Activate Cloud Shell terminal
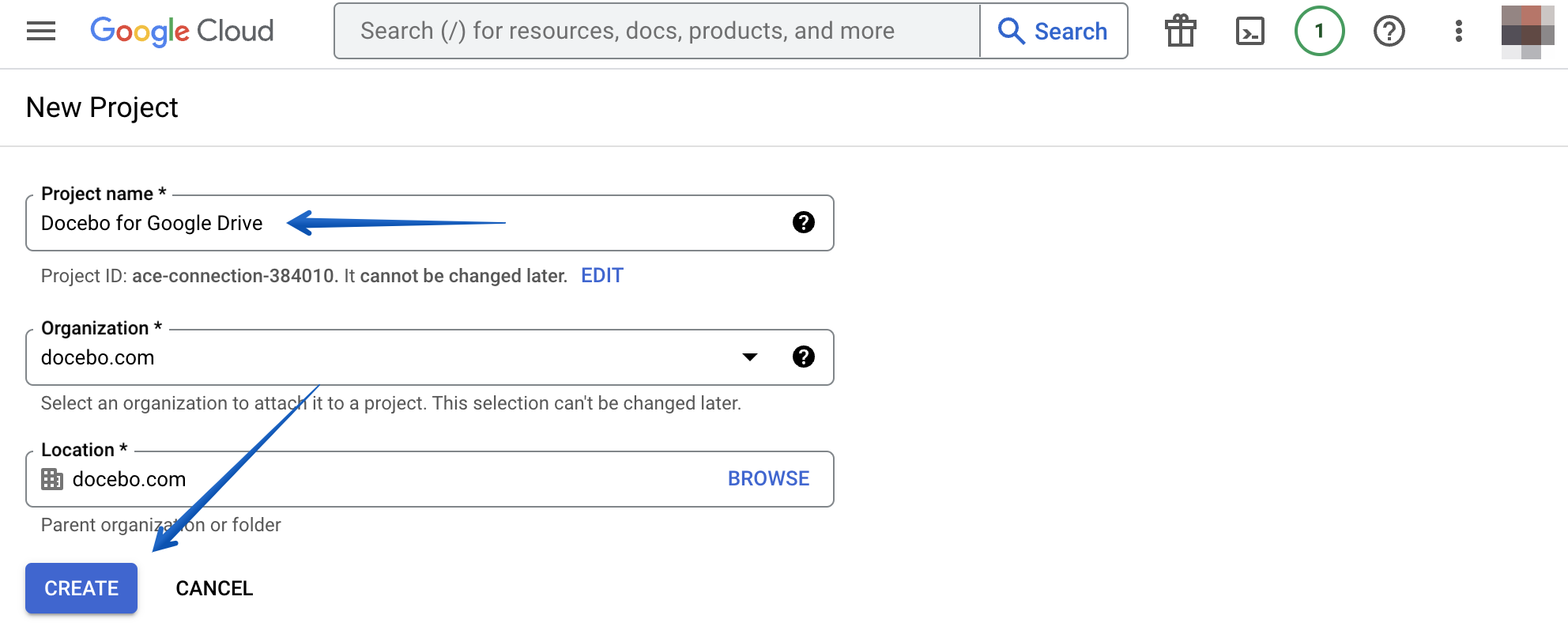Screen dimensions: 1568x638 point(1249,31)
